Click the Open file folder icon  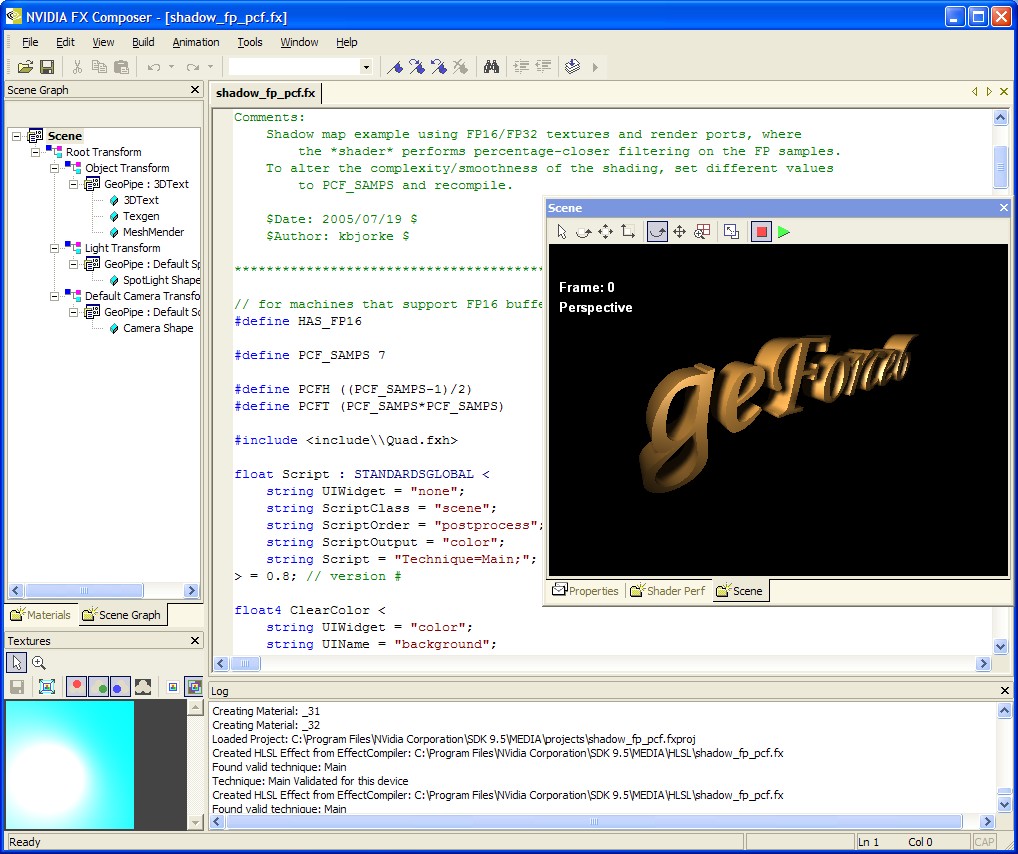25,67
